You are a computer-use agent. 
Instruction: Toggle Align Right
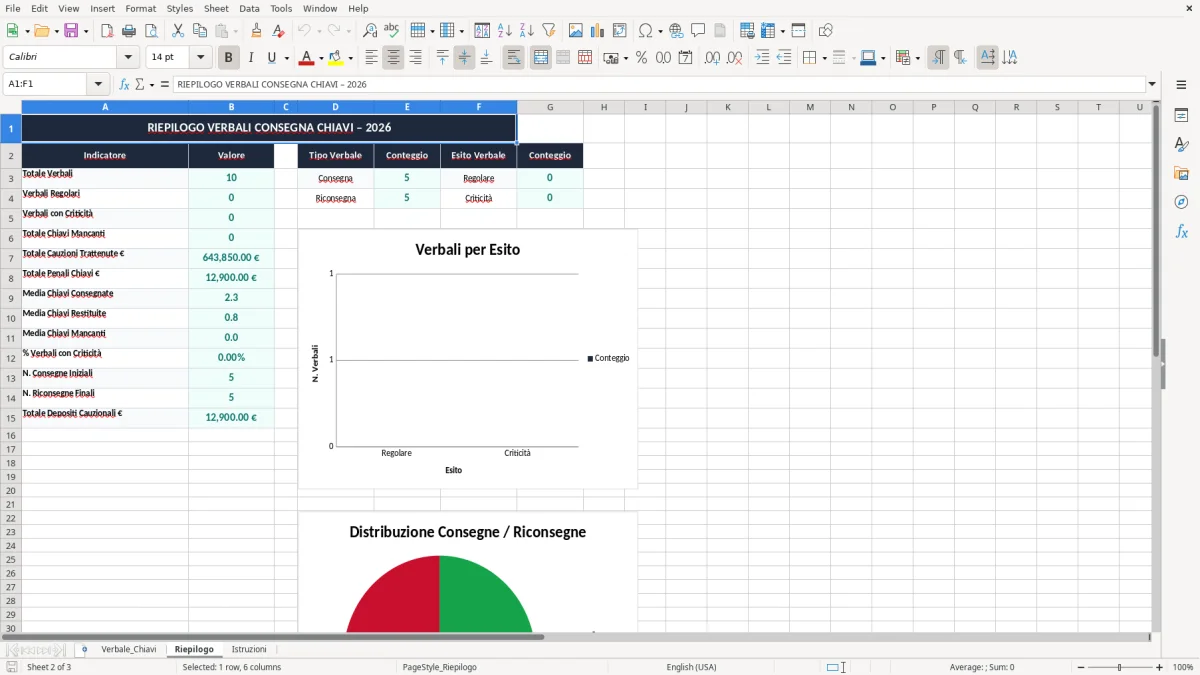pyautogui.click(x=415, y=58)
